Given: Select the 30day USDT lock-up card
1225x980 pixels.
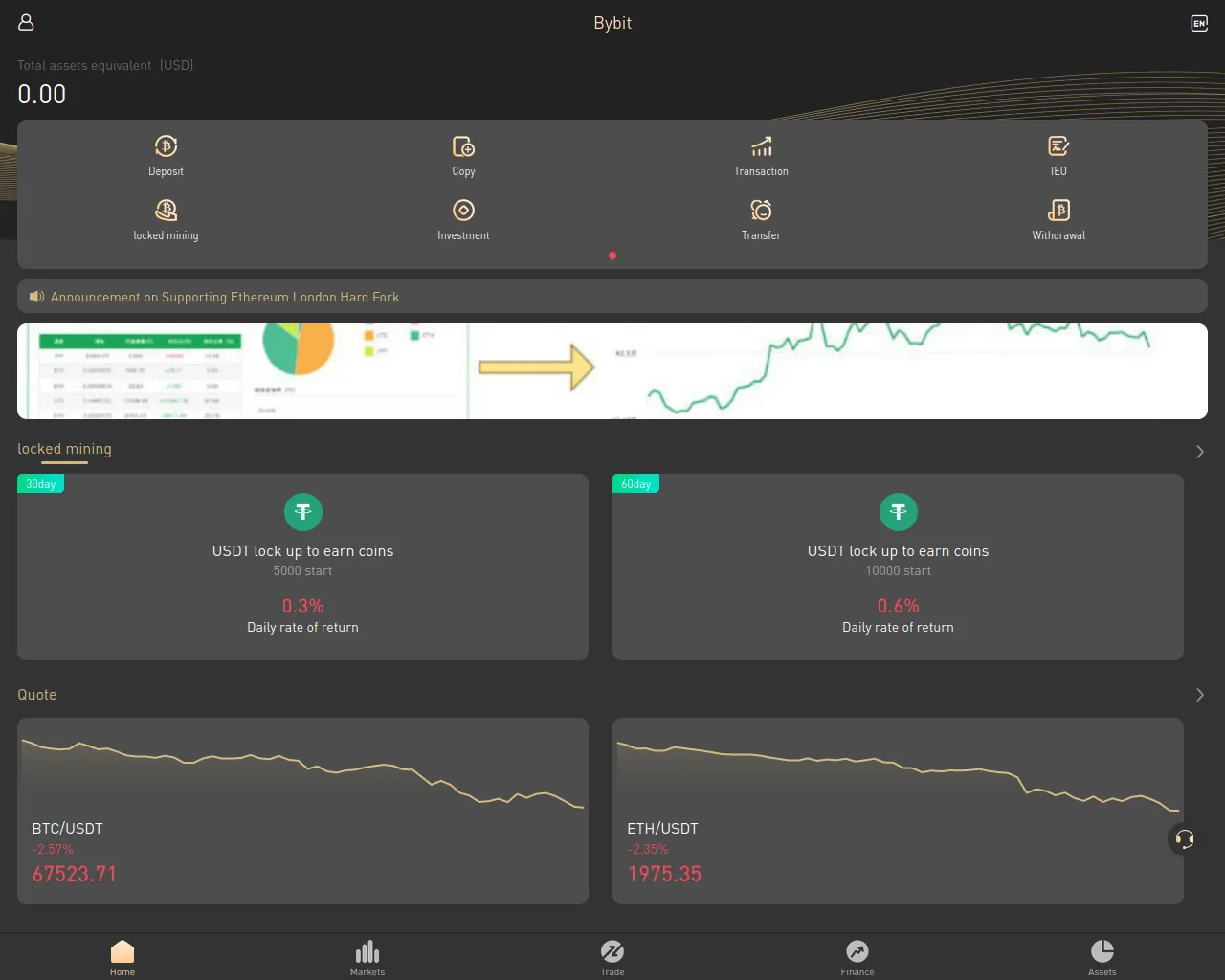Looking at the screenshot, I should point(302,567).
